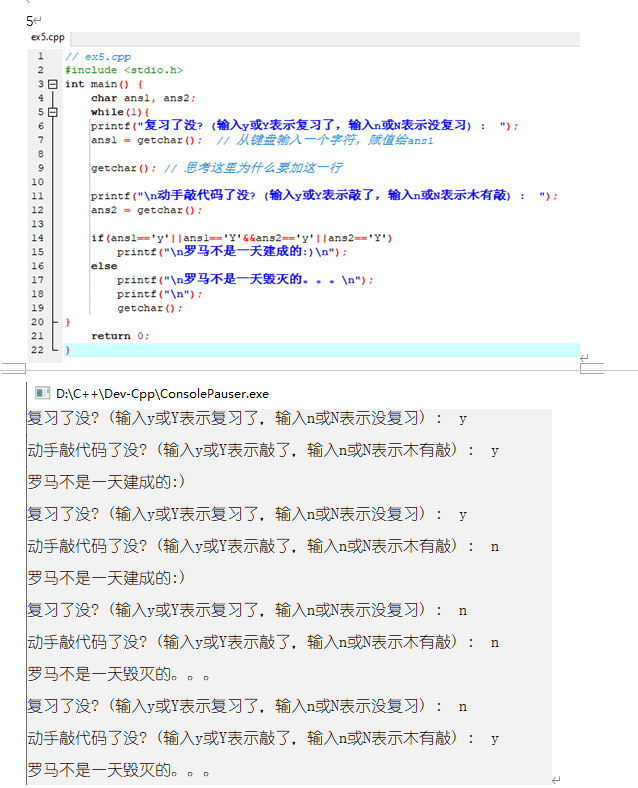Click the printf '罗马不是一天建成的' on line 15

[x=232, y=252]
